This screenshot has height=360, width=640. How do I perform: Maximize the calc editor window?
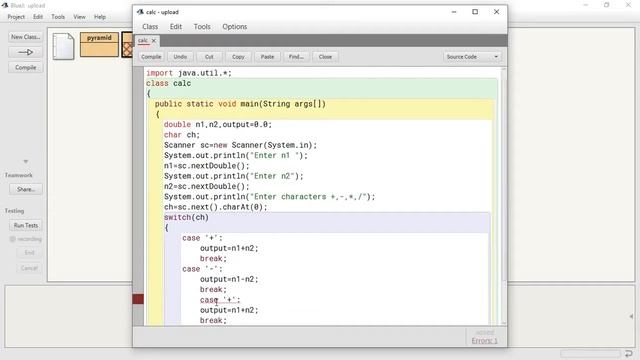point(475,12)
